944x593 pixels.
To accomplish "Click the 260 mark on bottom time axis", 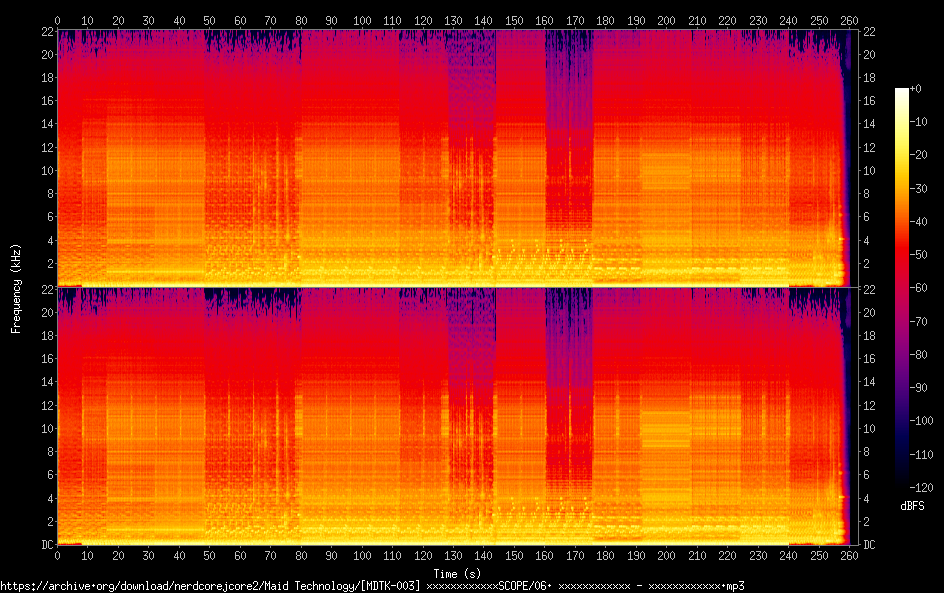I will click(x=851, y=555).
